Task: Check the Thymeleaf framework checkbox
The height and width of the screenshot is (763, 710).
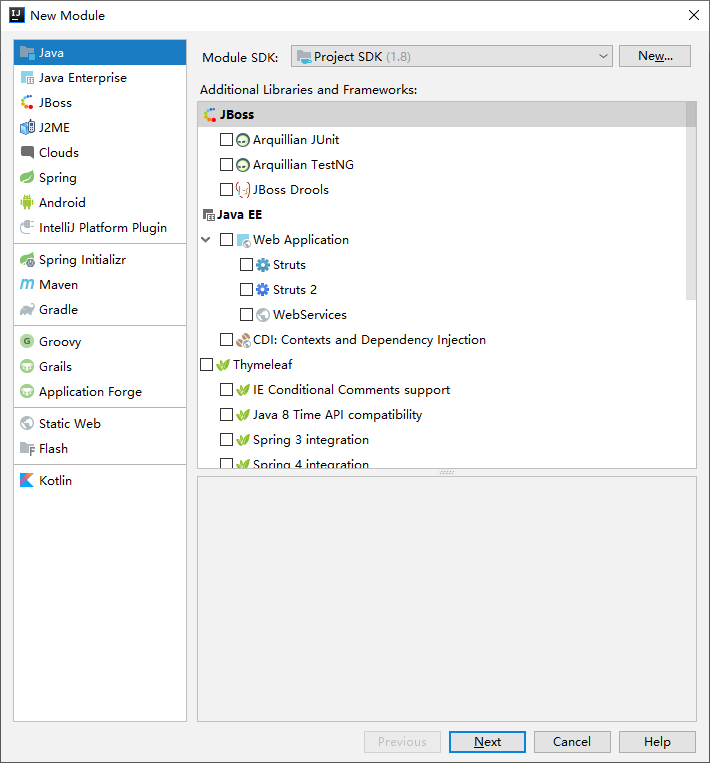Action: click(x=207, y=365)
